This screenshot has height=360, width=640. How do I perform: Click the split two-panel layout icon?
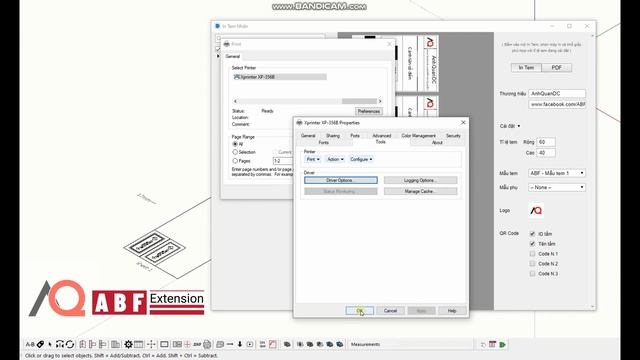point(177,344)
